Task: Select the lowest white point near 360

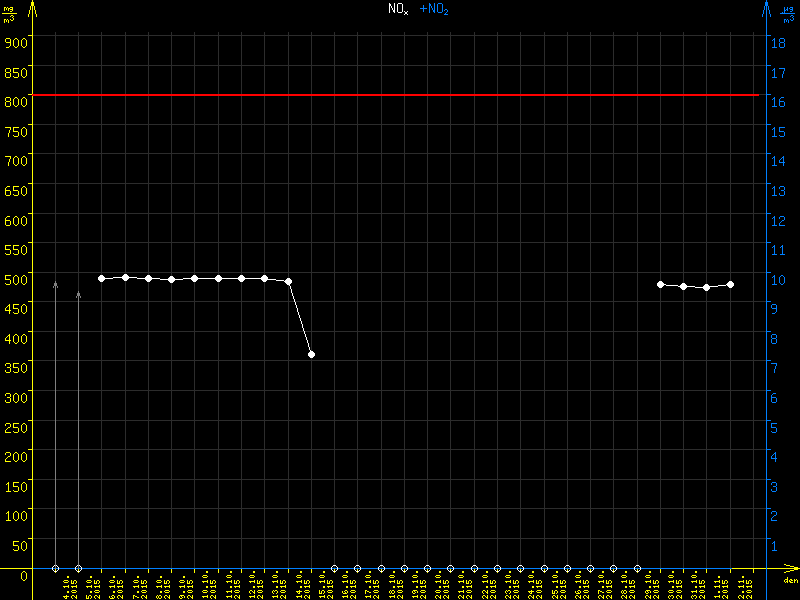Action: (312, 355)
